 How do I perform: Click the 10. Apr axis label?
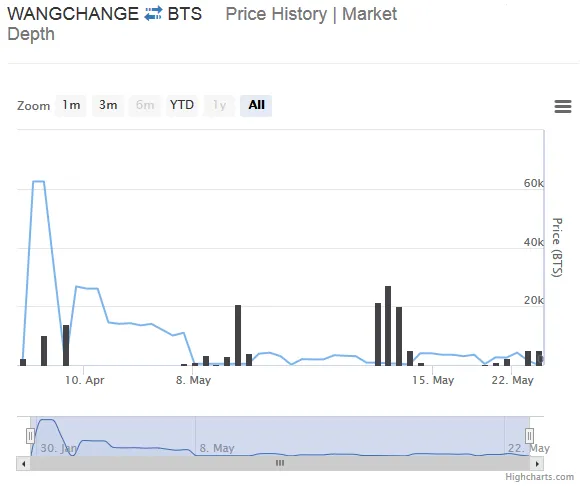point(84,380)
